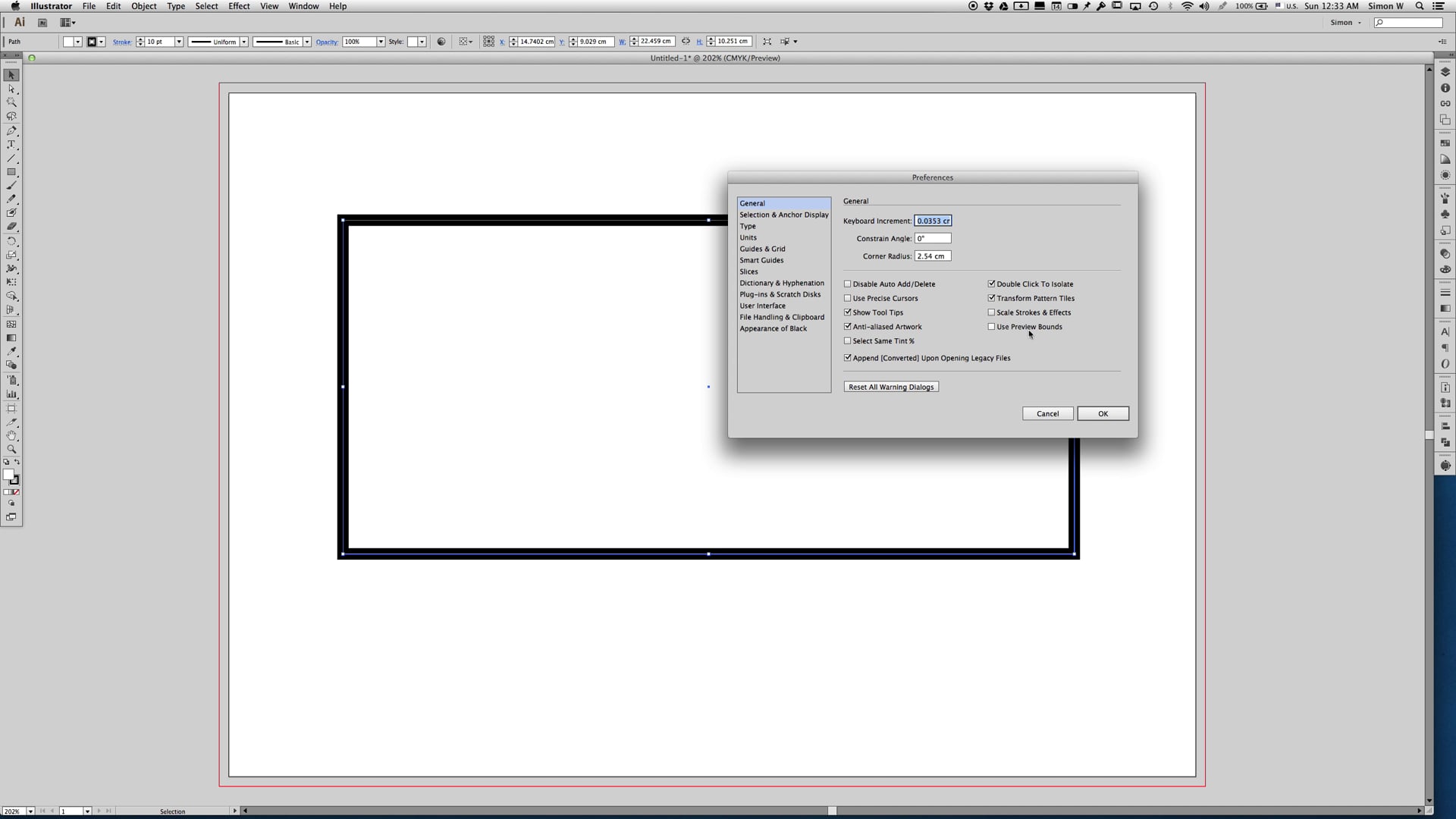Select the Type tool
1456x819 pixels.
pos(12,144)
